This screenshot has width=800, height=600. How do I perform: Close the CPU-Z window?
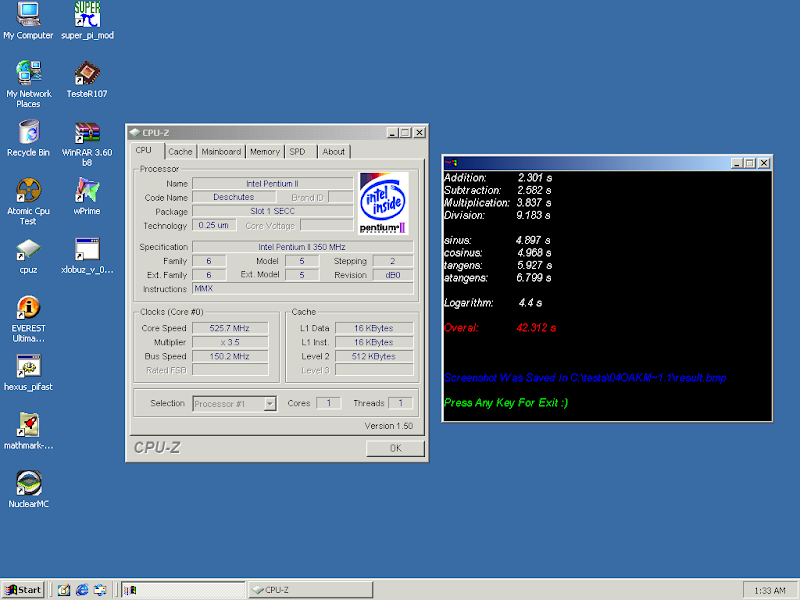click(419, 133)
